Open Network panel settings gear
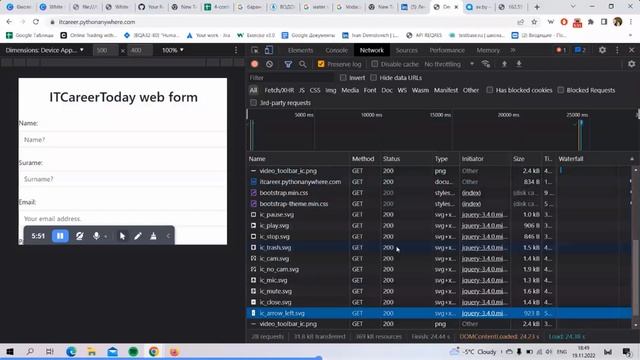This screenshot has height=360, width=640. coord(631,64)
